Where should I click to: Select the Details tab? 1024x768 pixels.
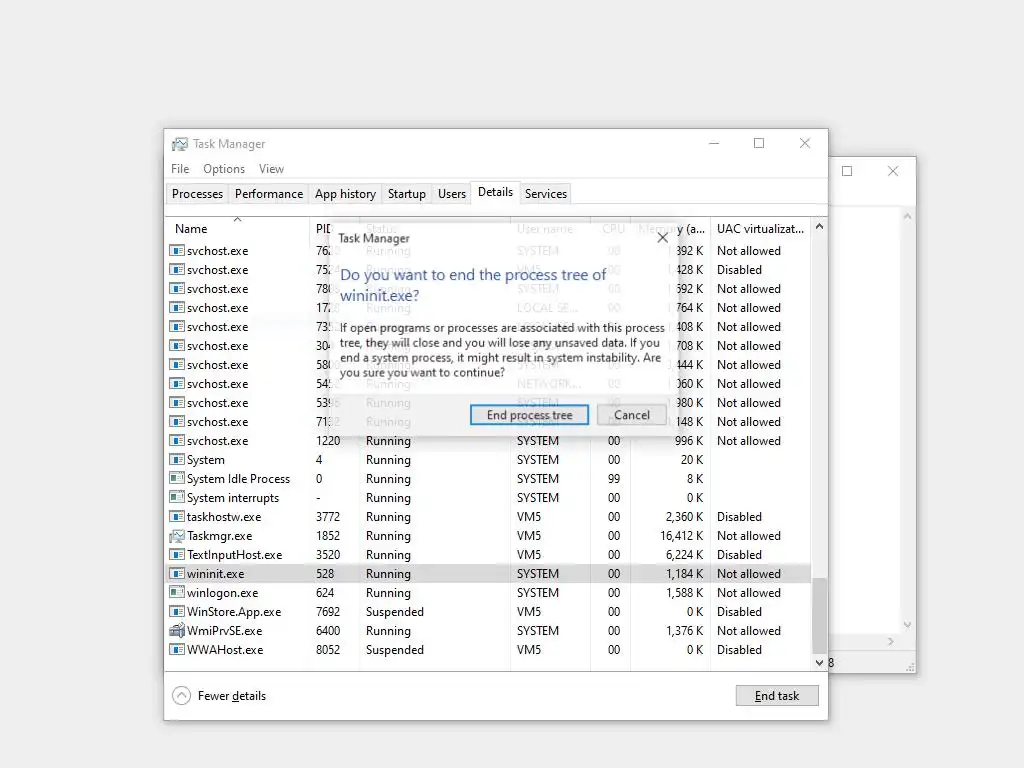495,192
